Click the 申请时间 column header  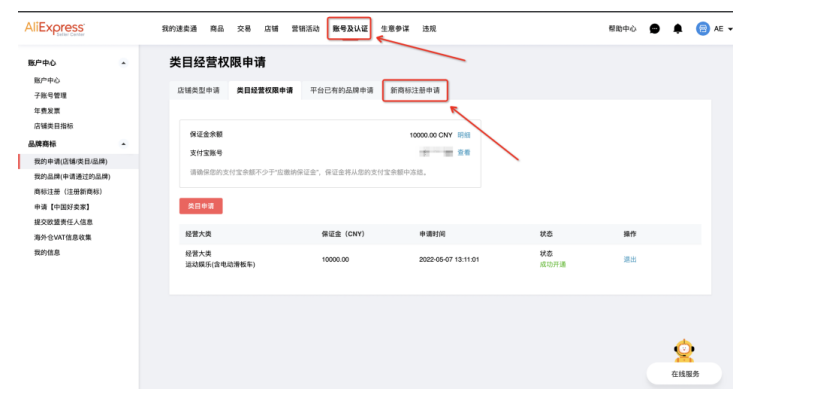[x=432, y=234]
